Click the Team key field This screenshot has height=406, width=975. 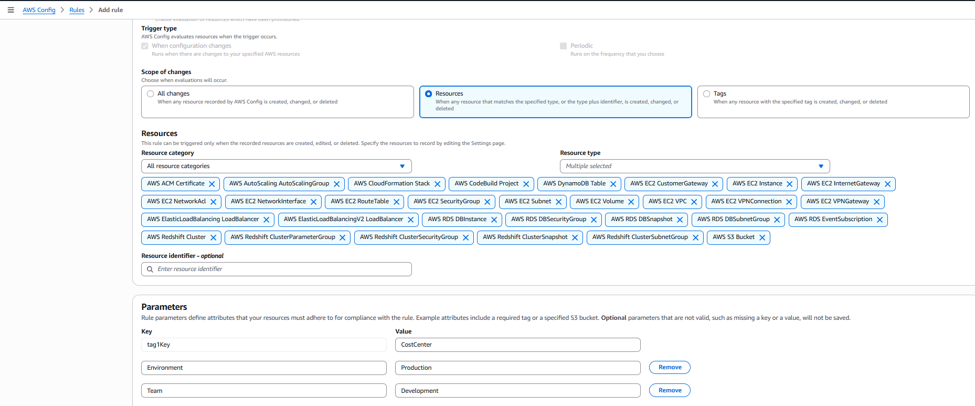pos(264,390)
